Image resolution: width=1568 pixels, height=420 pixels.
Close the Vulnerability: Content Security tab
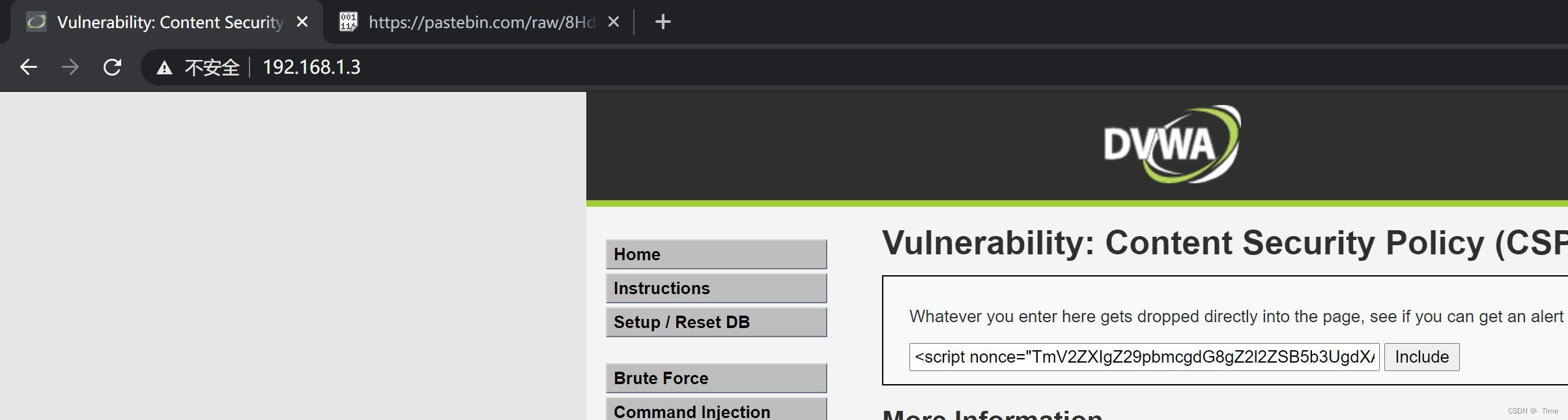(302, 22)
